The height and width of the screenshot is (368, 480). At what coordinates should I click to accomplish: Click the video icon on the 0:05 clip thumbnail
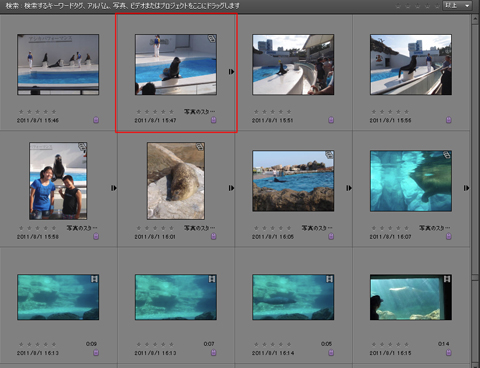point(329,279)
